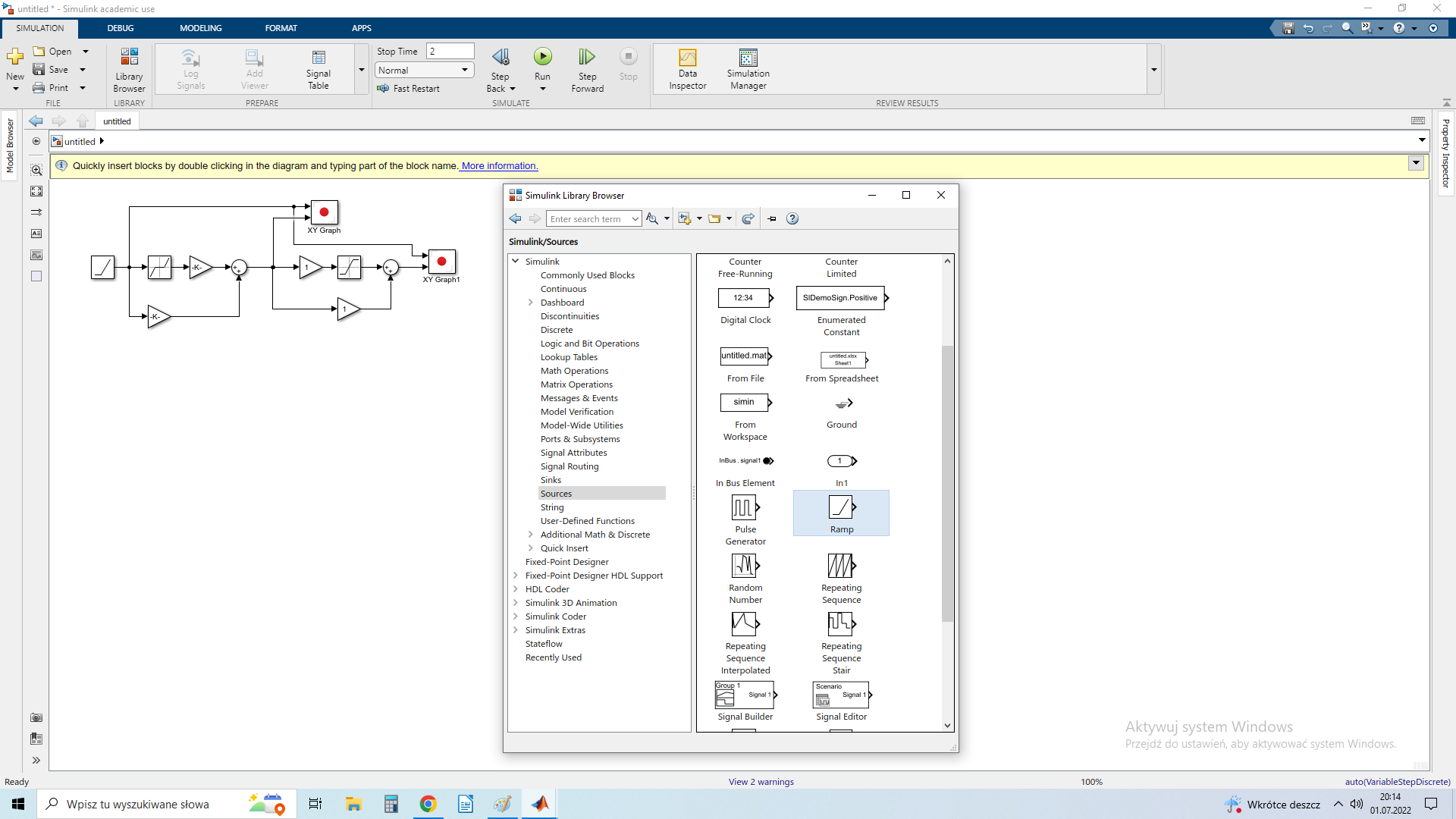Click the Stop Time input field
The height and width of the screenshot is (819, 1456).
click(450, 52)
